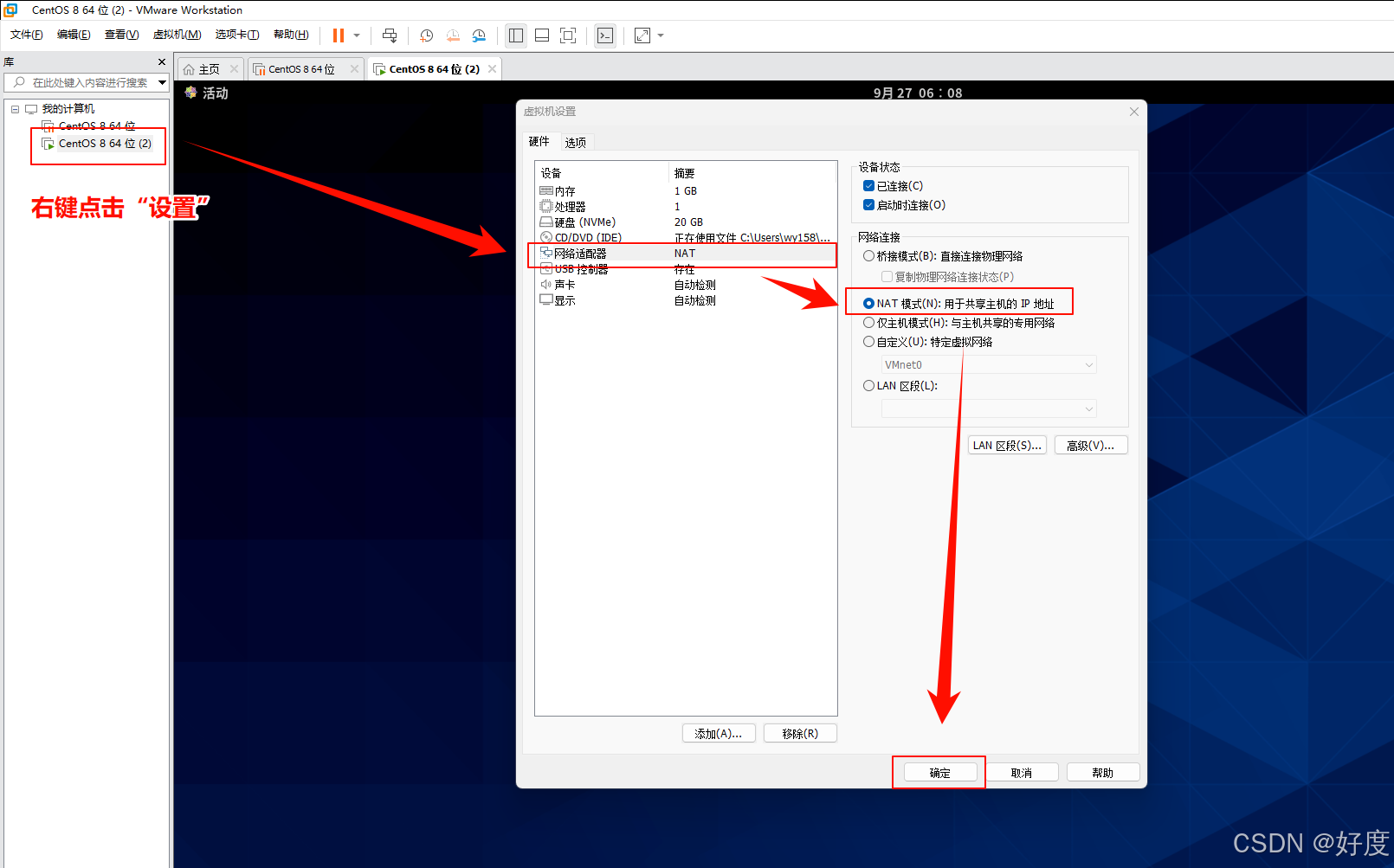The width and height of the screenshot is (1394, 868).
Task: Click the 高级(V)... button
Action: pos(1091,445)
